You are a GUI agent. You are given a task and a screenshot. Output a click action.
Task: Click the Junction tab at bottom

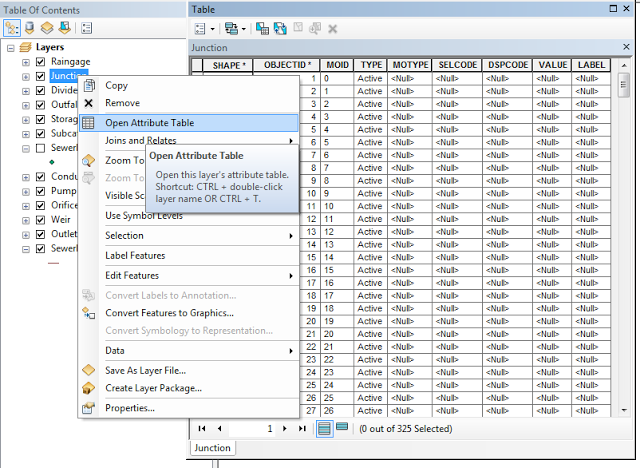[212, 448]
